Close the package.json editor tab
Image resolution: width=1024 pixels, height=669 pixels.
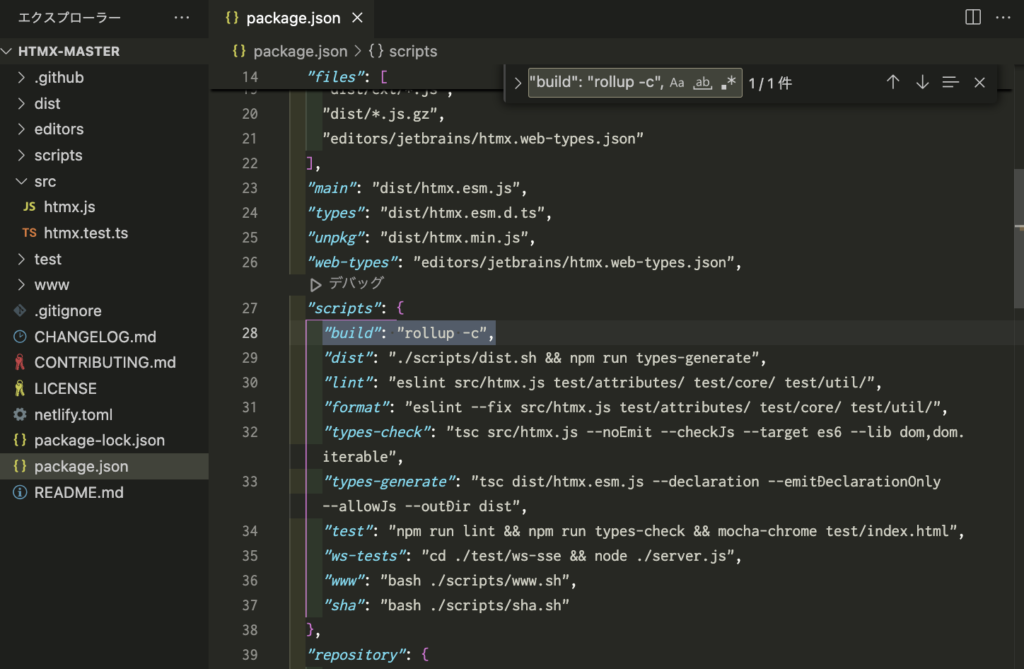[x=358, y=18]
